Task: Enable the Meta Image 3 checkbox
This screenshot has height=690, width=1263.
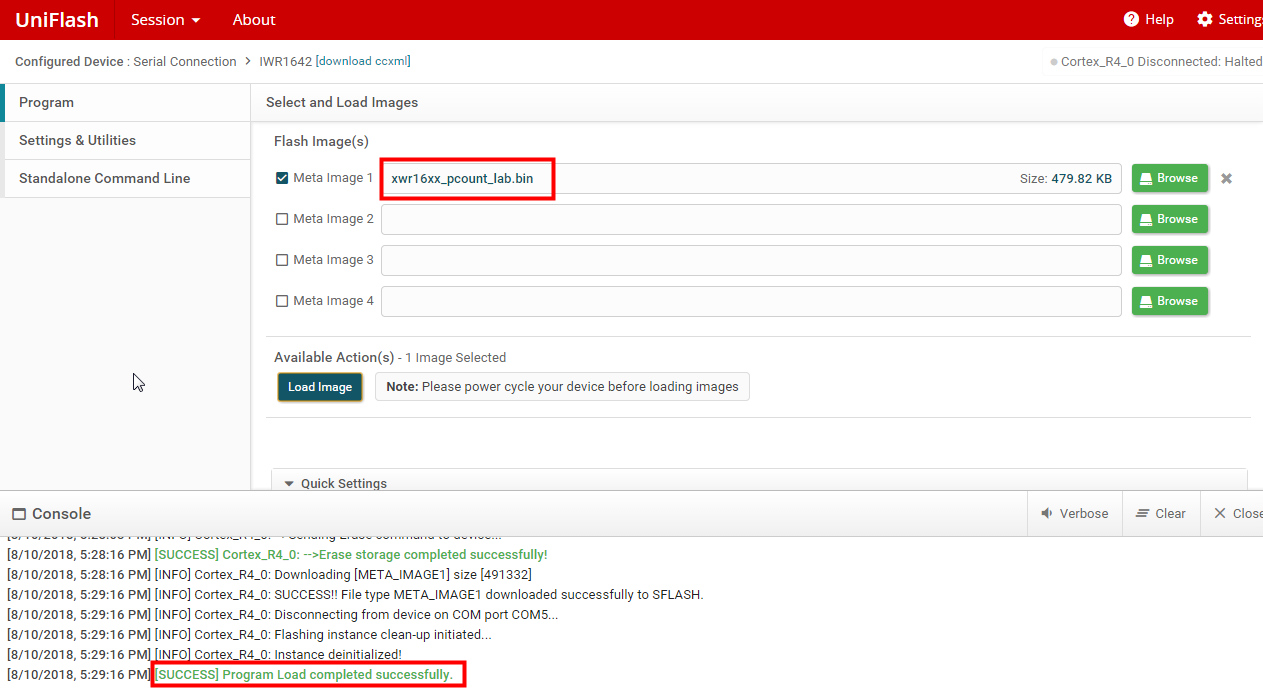Action: point(282,260)
